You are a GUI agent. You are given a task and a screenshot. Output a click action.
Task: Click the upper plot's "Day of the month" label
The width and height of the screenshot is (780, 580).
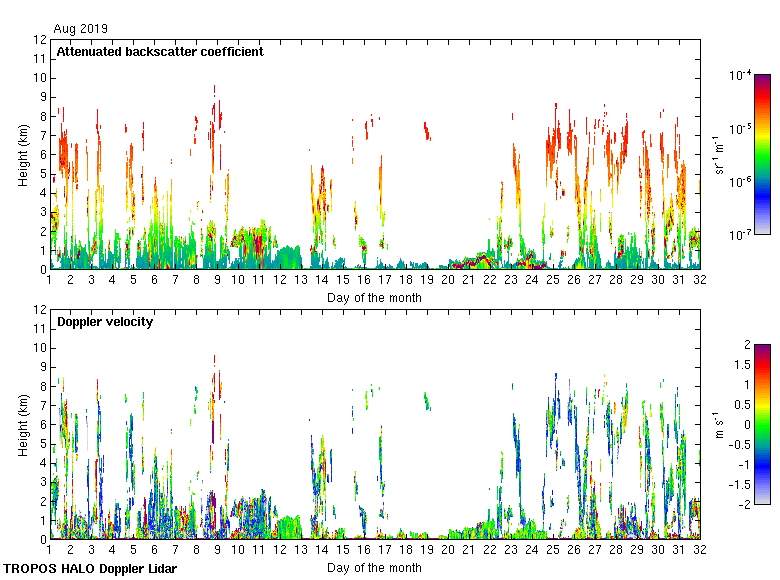click(x=374, y=297)
